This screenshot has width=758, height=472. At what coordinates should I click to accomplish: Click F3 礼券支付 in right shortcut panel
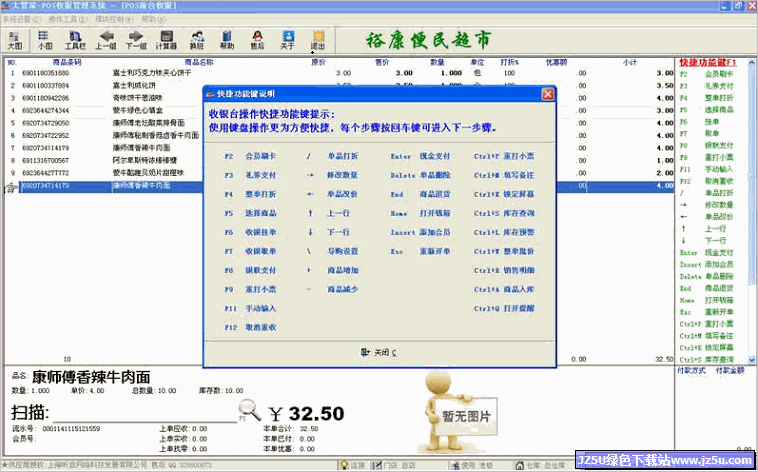coord(707,86)
